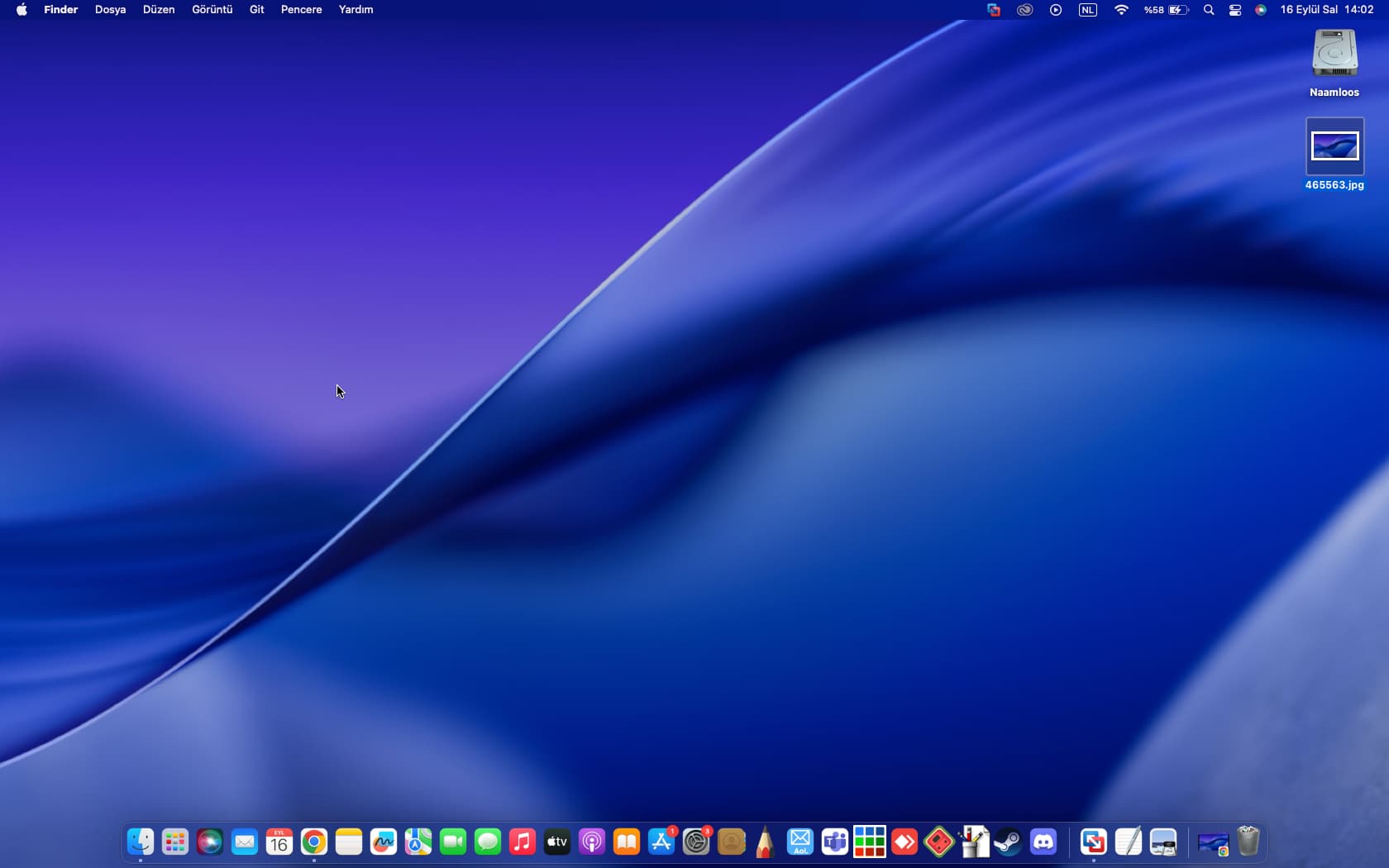Expand the battery status showing %58

(1167, 10)
